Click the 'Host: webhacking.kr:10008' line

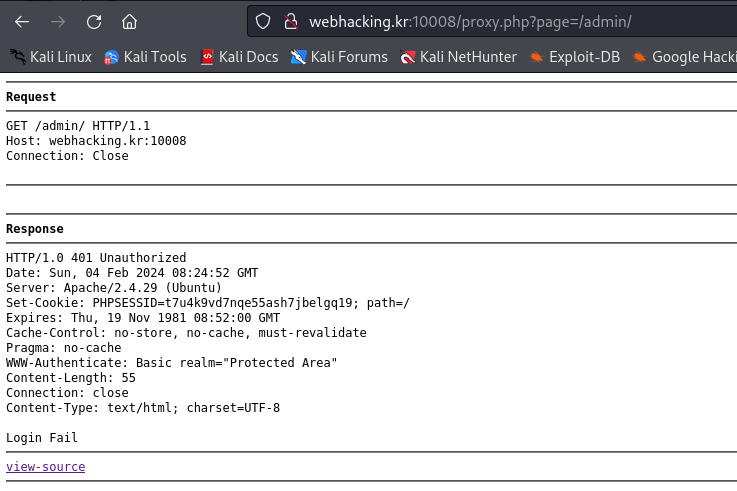pos(96,141)
